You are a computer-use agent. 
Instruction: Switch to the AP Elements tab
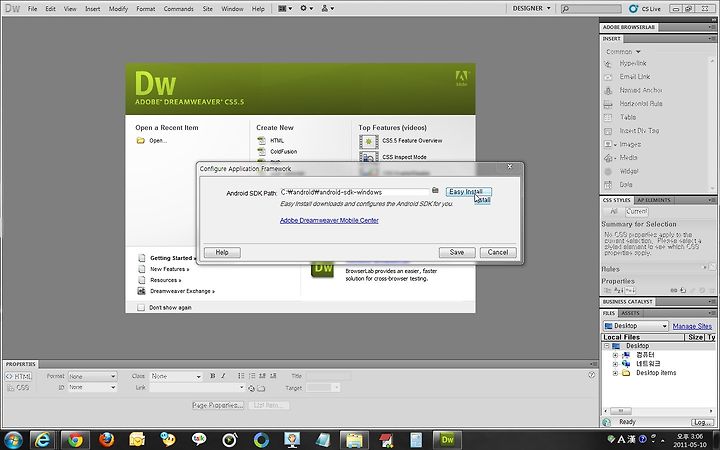point(654,200)
